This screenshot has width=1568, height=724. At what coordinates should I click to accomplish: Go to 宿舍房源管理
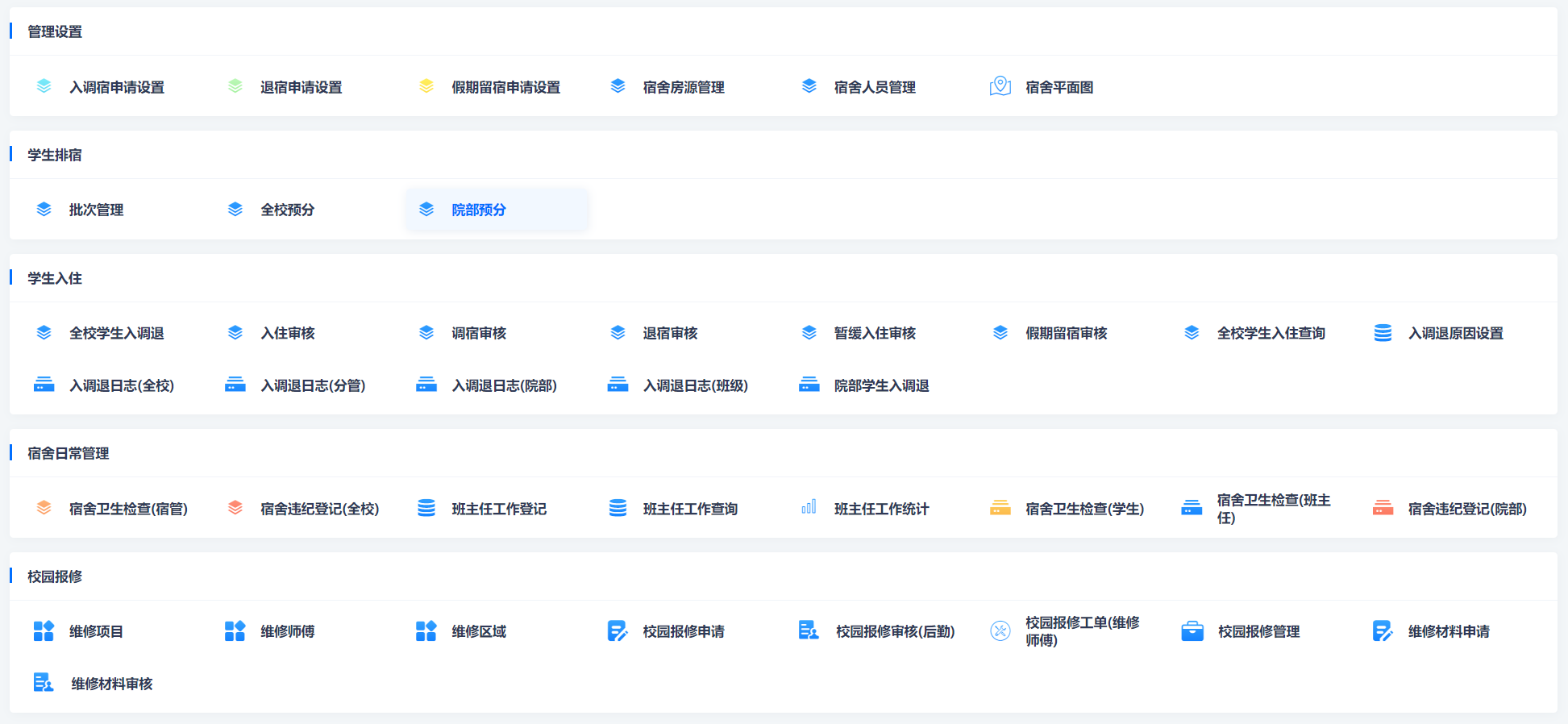pos(683,87)
